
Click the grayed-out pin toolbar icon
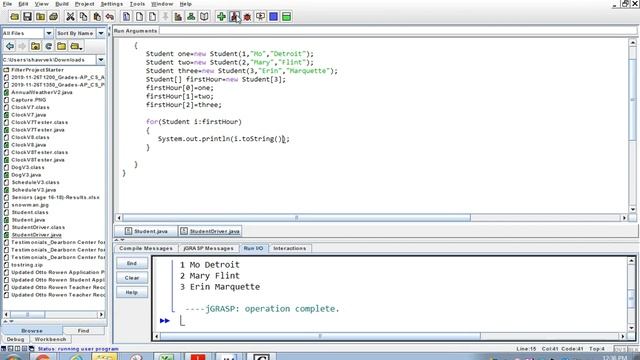tap(165, 17)
